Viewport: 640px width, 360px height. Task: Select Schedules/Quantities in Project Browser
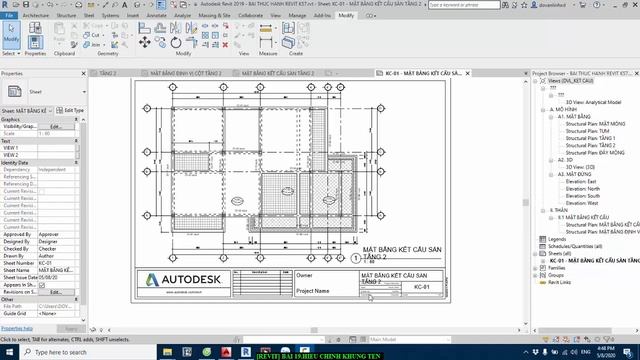click(x=575, y=247)
